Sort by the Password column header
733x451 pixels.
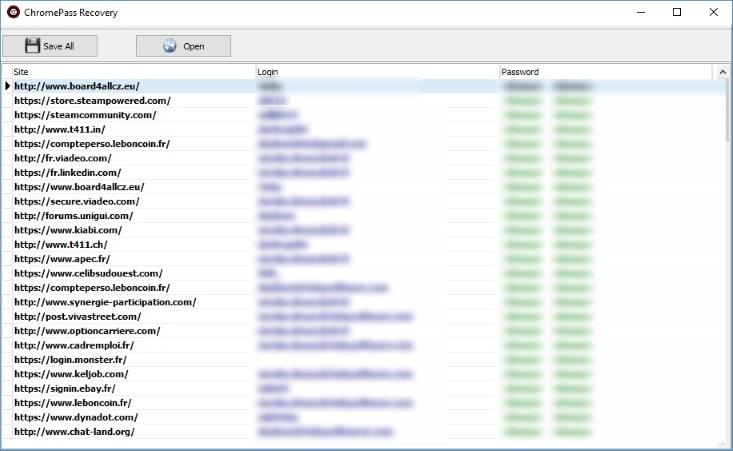pos(605,72)
